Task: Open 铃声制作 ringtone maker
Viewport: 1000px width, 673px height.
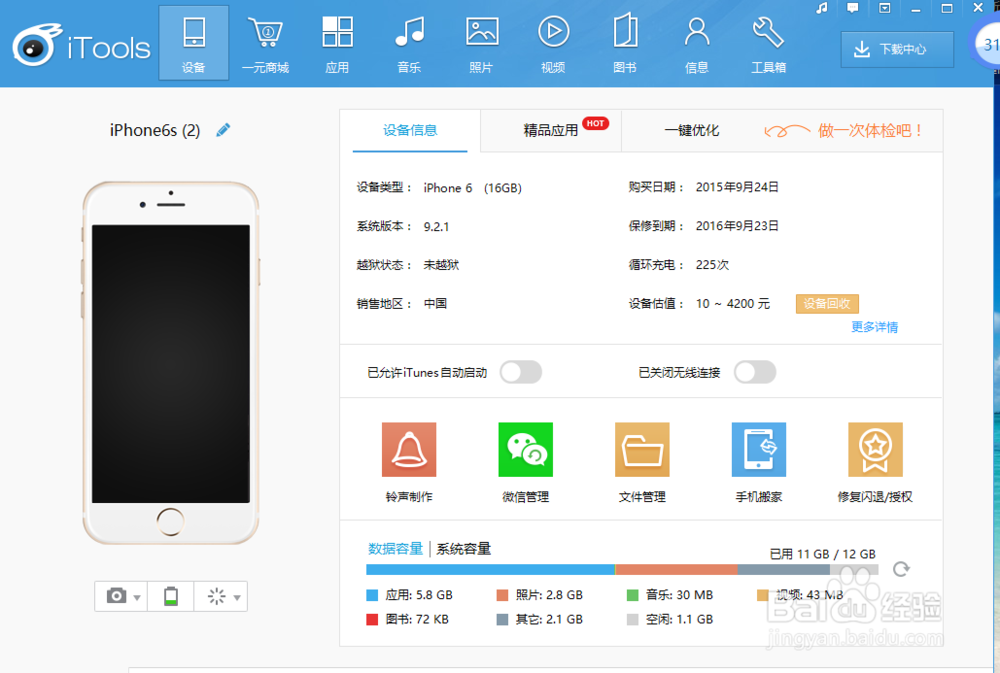Action: tap(409, 462)
